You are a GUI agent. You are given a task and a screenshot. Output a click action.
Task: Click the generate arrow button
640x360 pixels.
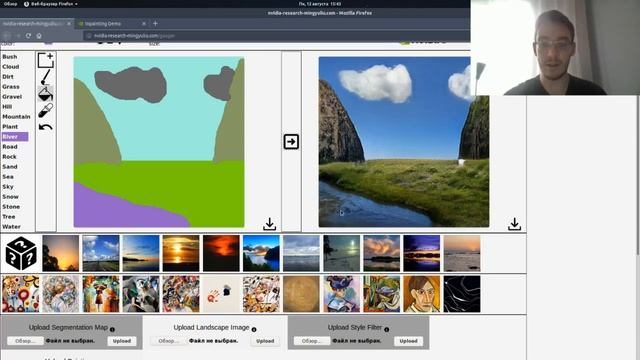pyautogui.click(x=291, y=142)
